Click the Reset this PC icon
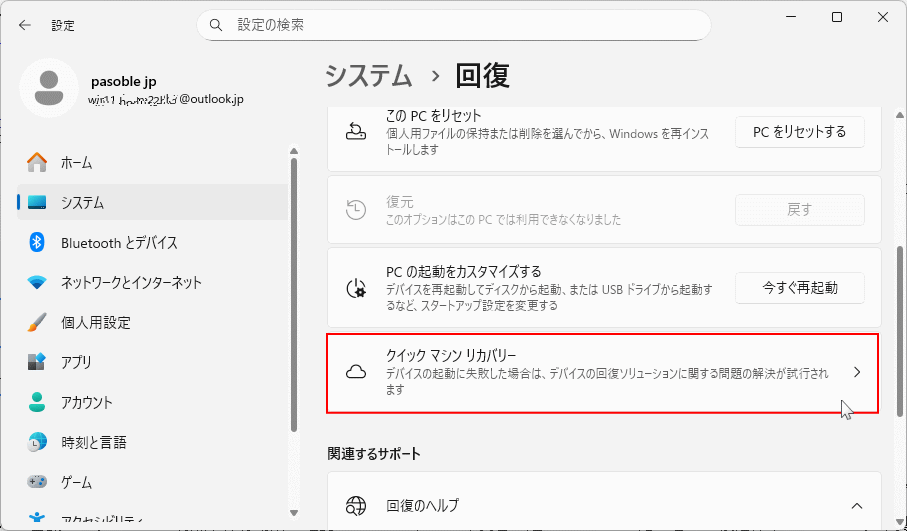Image resolution: width=907 pixels, height=531 pixels. click(x=356, y=131)
